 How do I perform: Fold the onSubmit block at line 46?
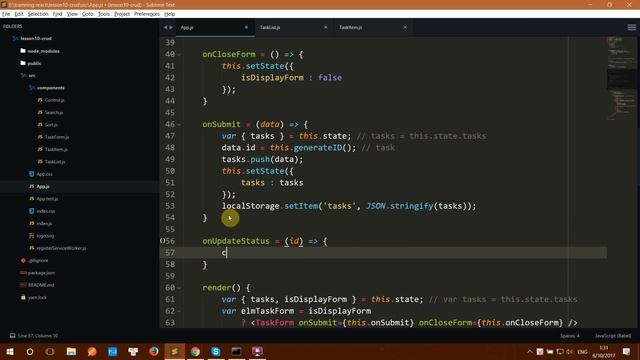point(179,124)
